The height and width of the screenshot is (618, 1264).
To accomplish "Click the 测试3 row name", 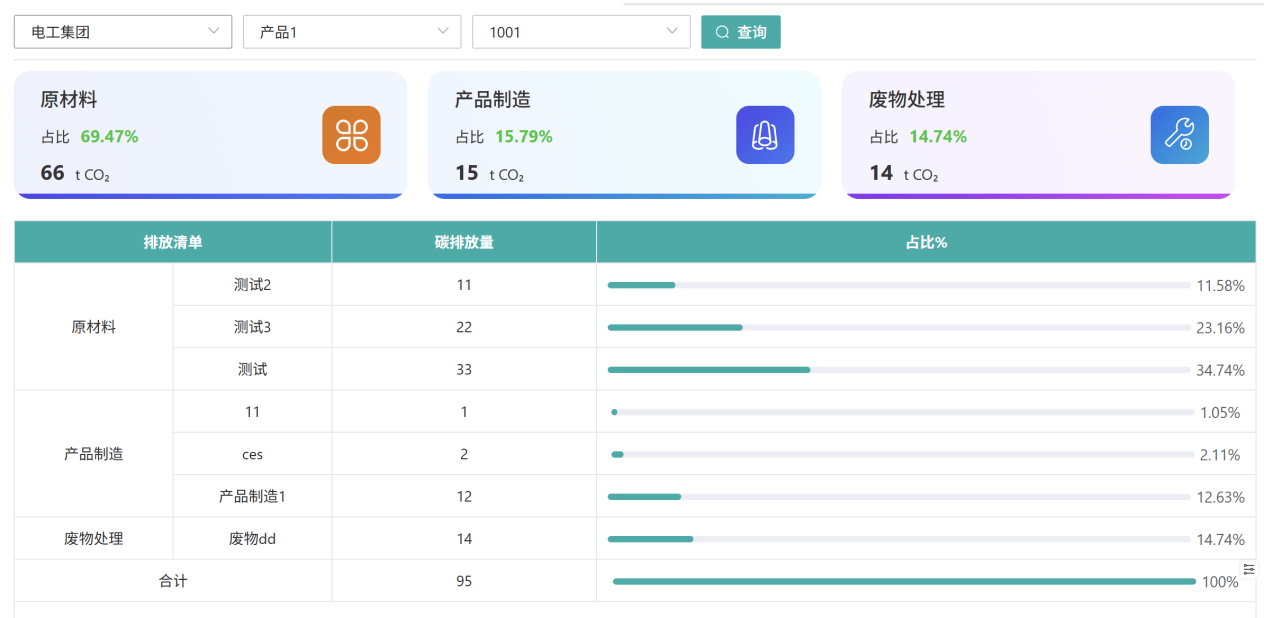I will (x=253, y=327).
